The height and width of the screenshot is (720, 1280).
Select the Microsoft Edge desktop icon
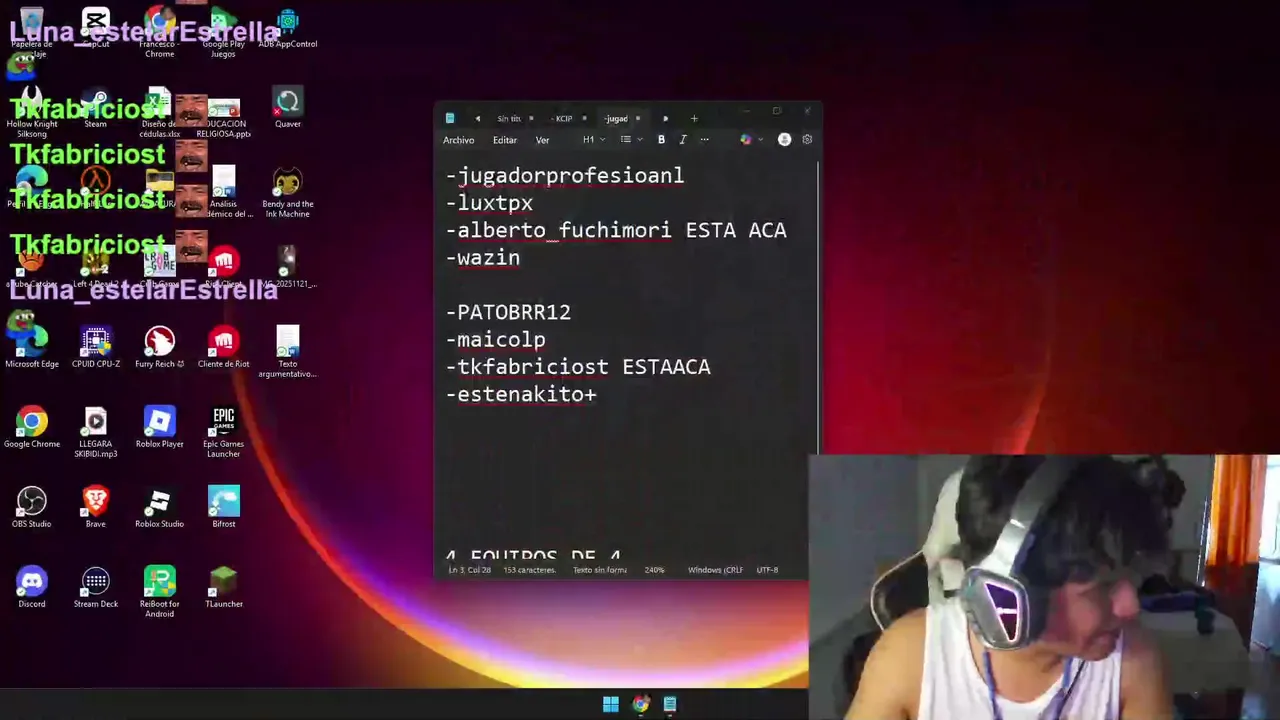pyautogui.click(x=32, y=348)
